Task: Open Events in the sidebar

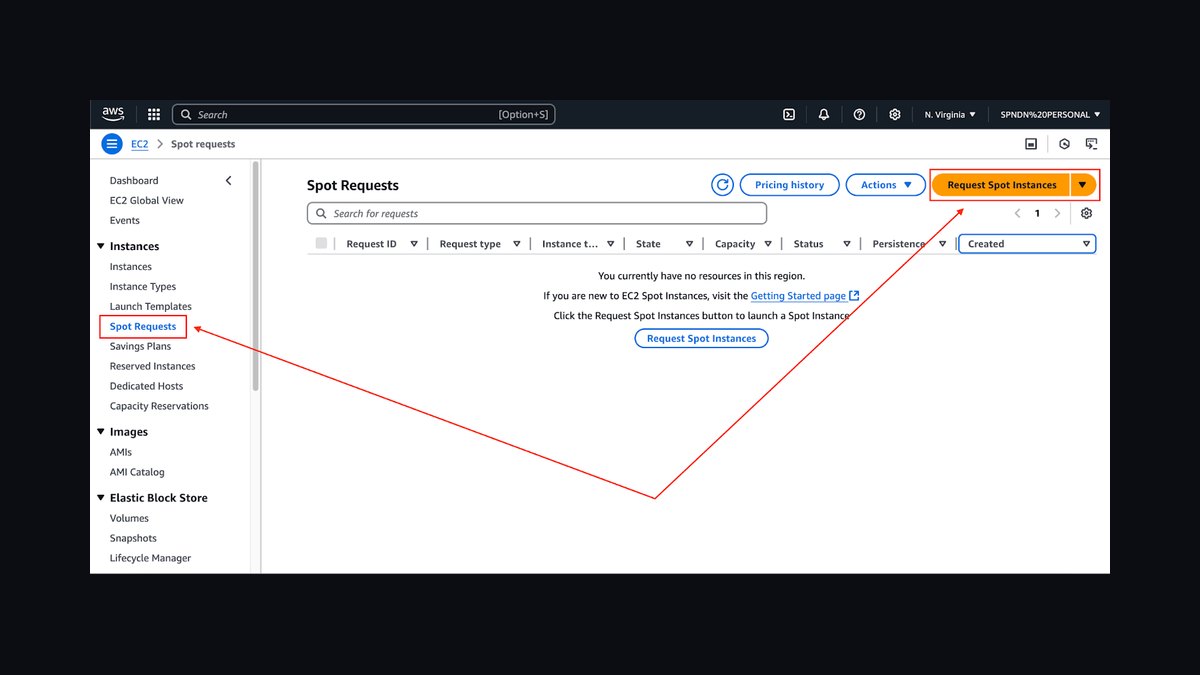Action: [x=125, y=221]
